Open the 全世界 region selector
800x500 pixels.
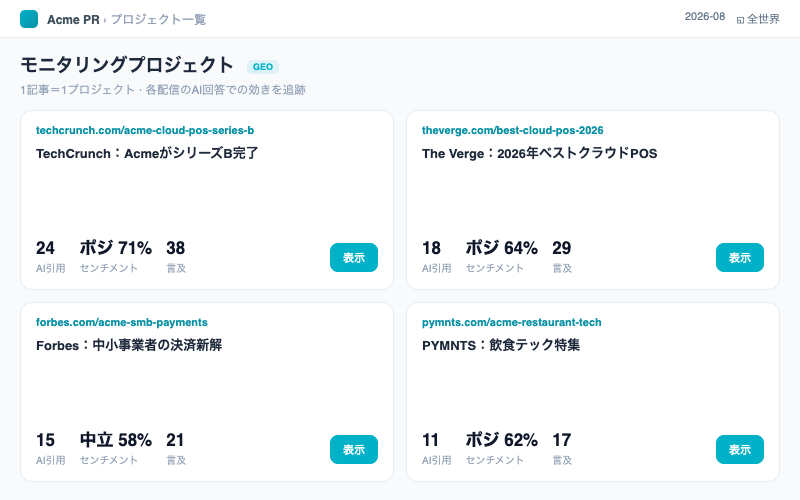coord(758,19)
